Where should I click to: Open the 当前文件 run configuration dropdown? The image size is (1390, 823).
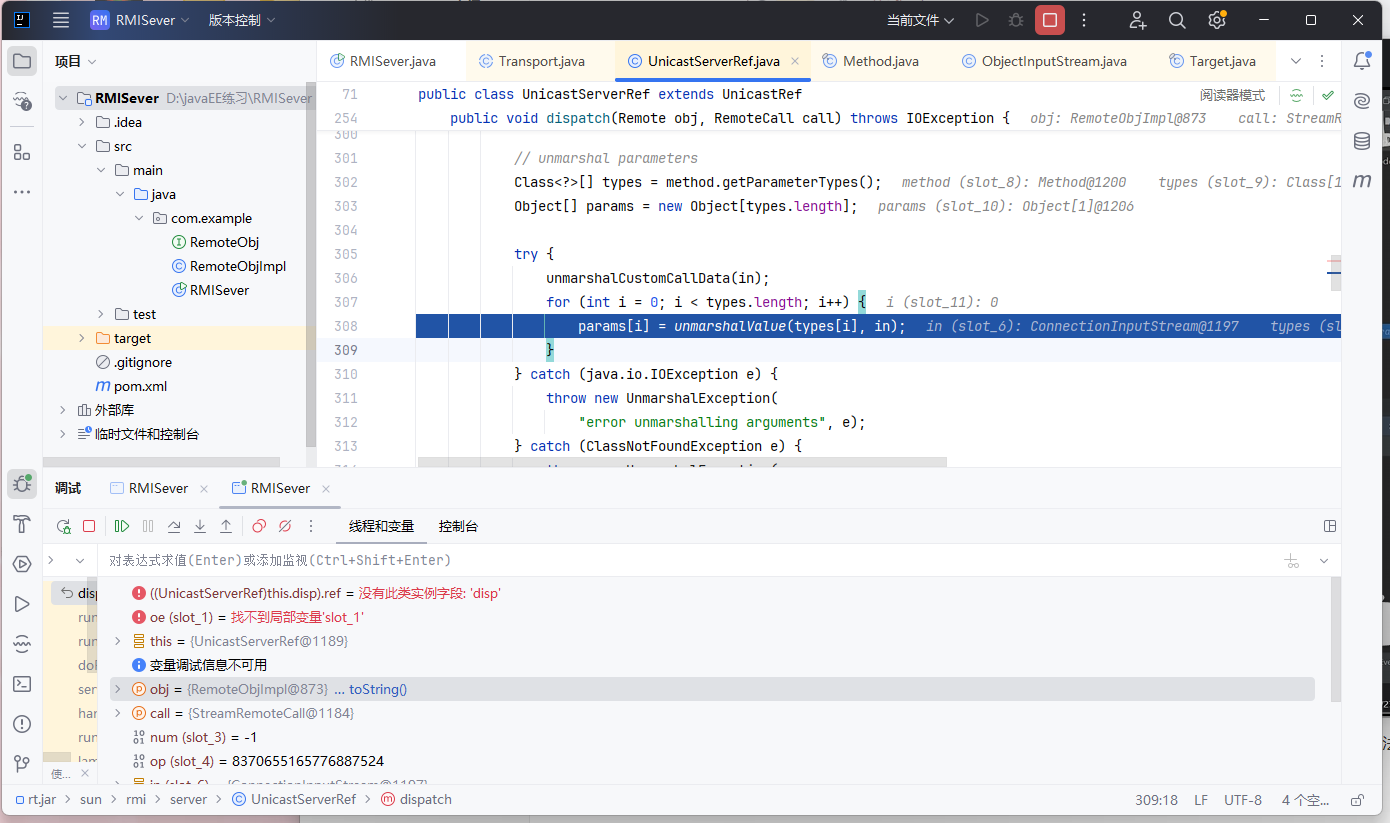(920, 20)
